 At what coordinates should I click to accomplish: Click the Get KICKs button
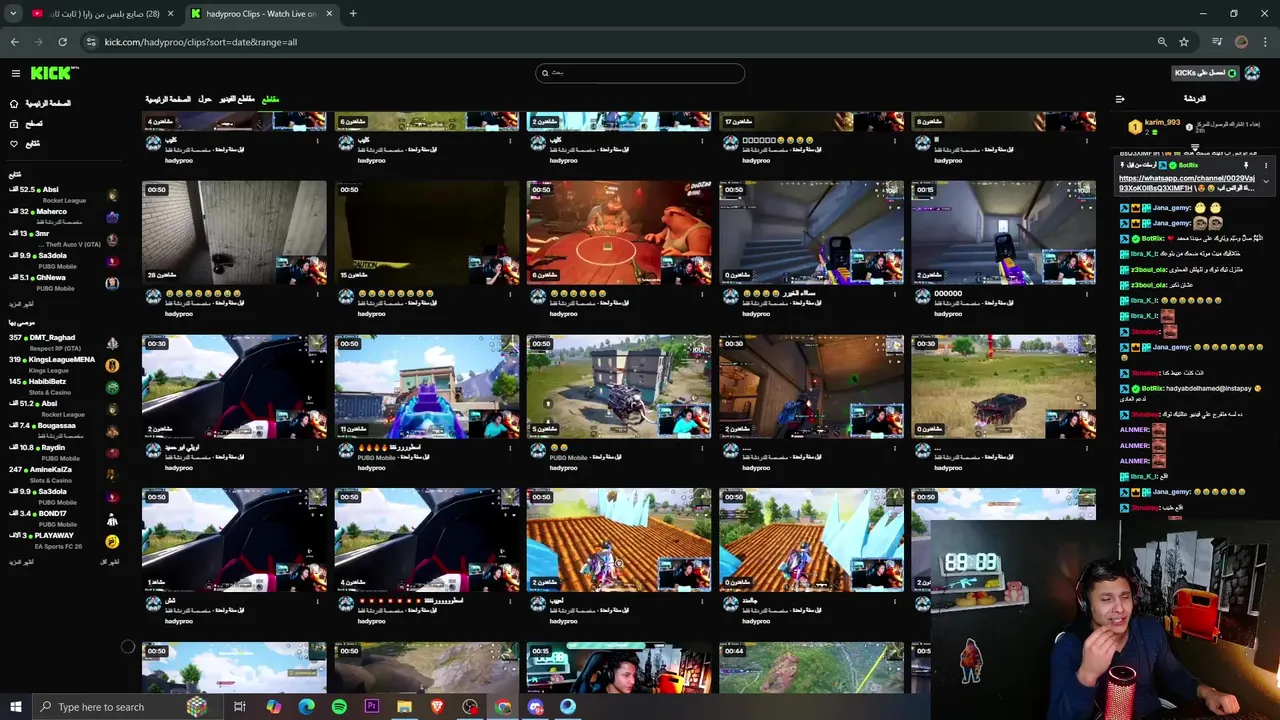[1206, 73]
